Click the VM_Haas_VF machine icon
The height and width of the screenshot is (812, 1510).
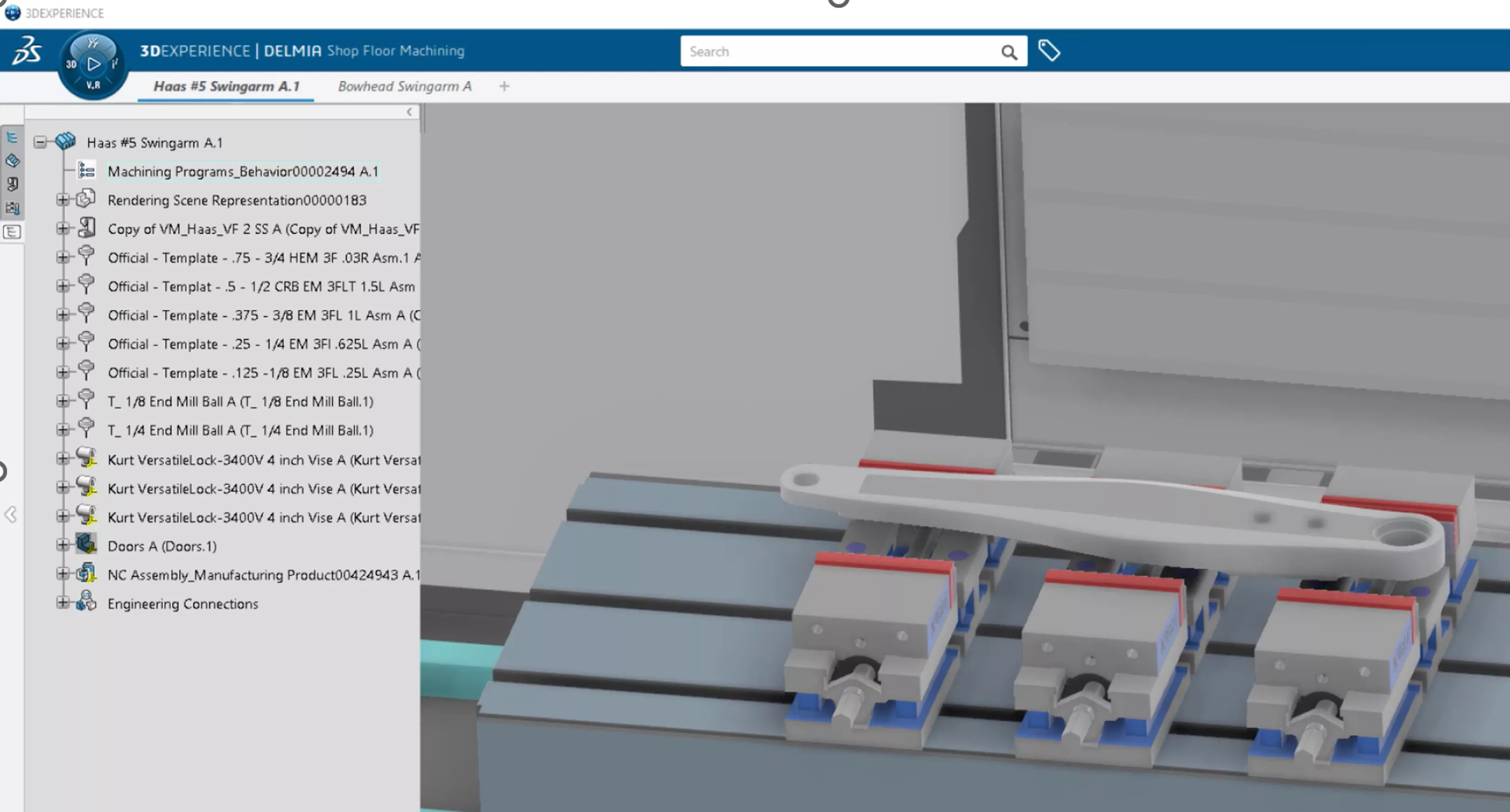coord(87,227)
